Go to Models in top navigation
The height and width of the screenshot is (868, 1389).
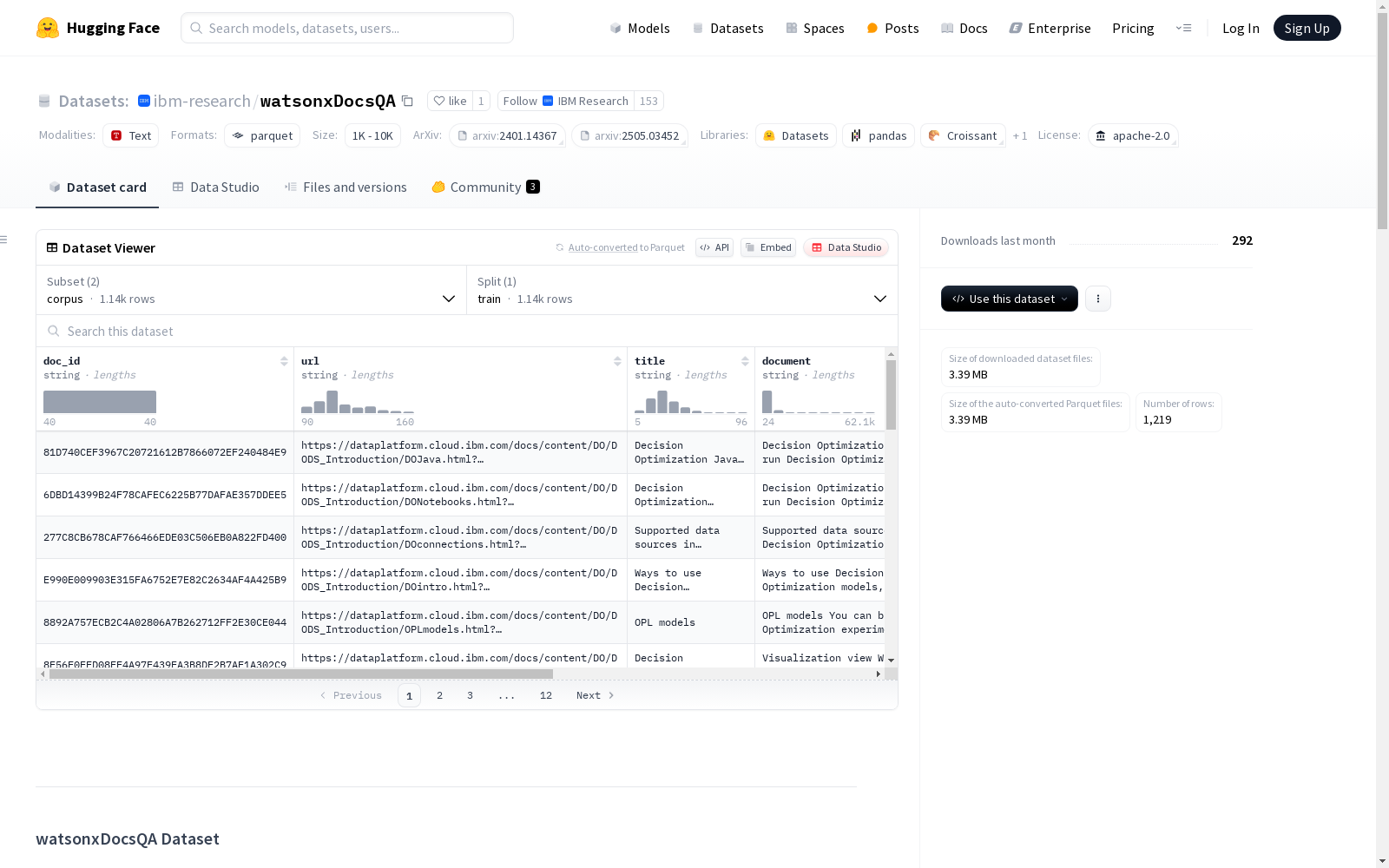click(x=640, y=28)
